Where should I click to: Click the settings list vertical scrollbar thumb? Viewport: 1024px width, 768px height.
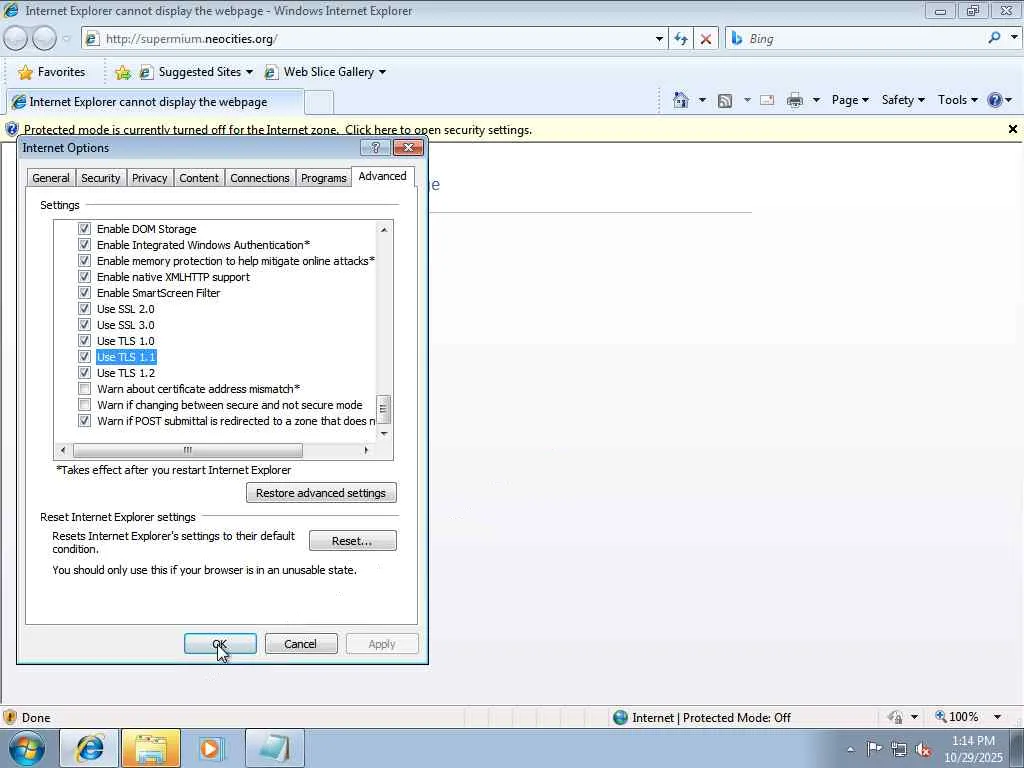(383, 409)
